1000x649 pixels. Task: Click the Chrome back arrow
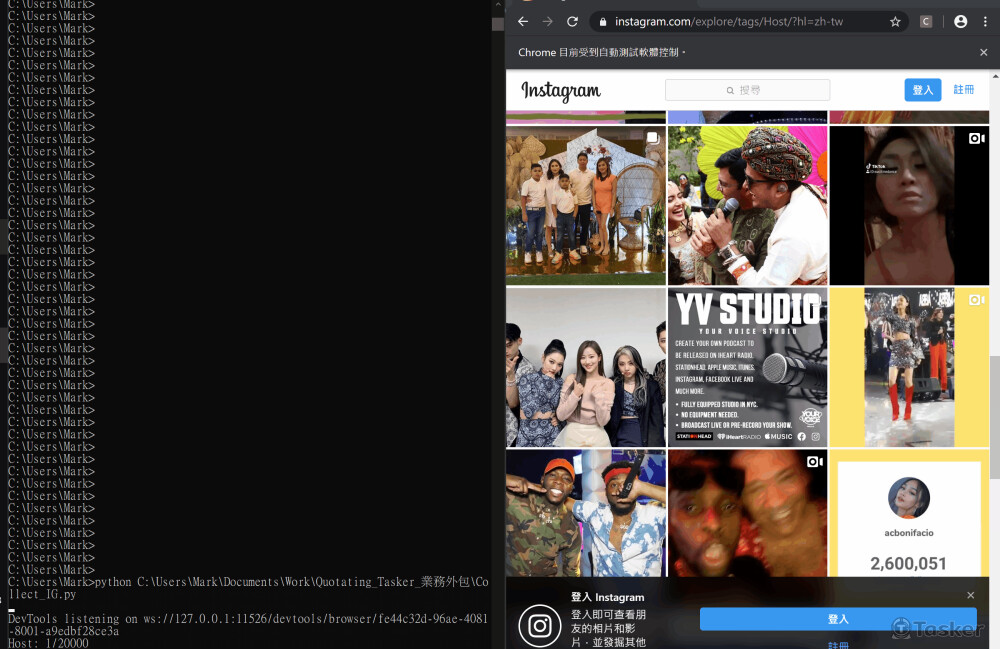pyautogui.click(x=523, y=22)
